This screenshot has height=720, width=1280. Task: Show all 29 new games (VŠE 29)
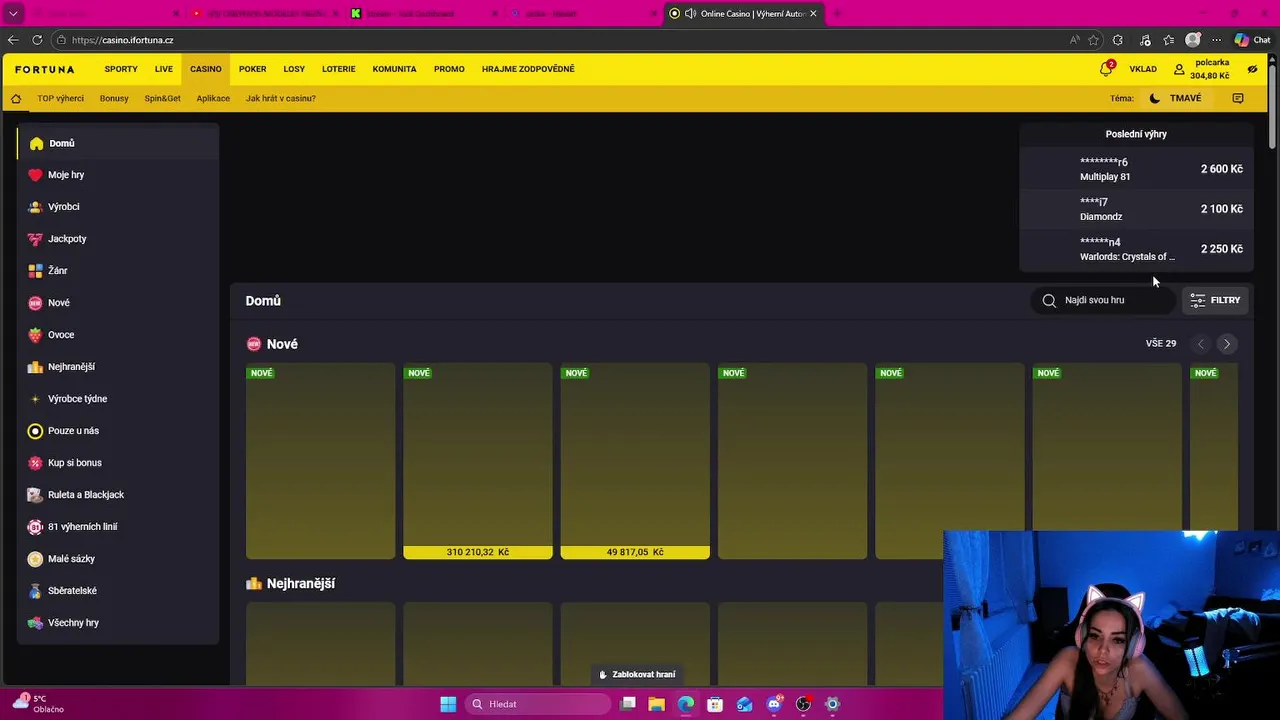[x=1161, y=343]
